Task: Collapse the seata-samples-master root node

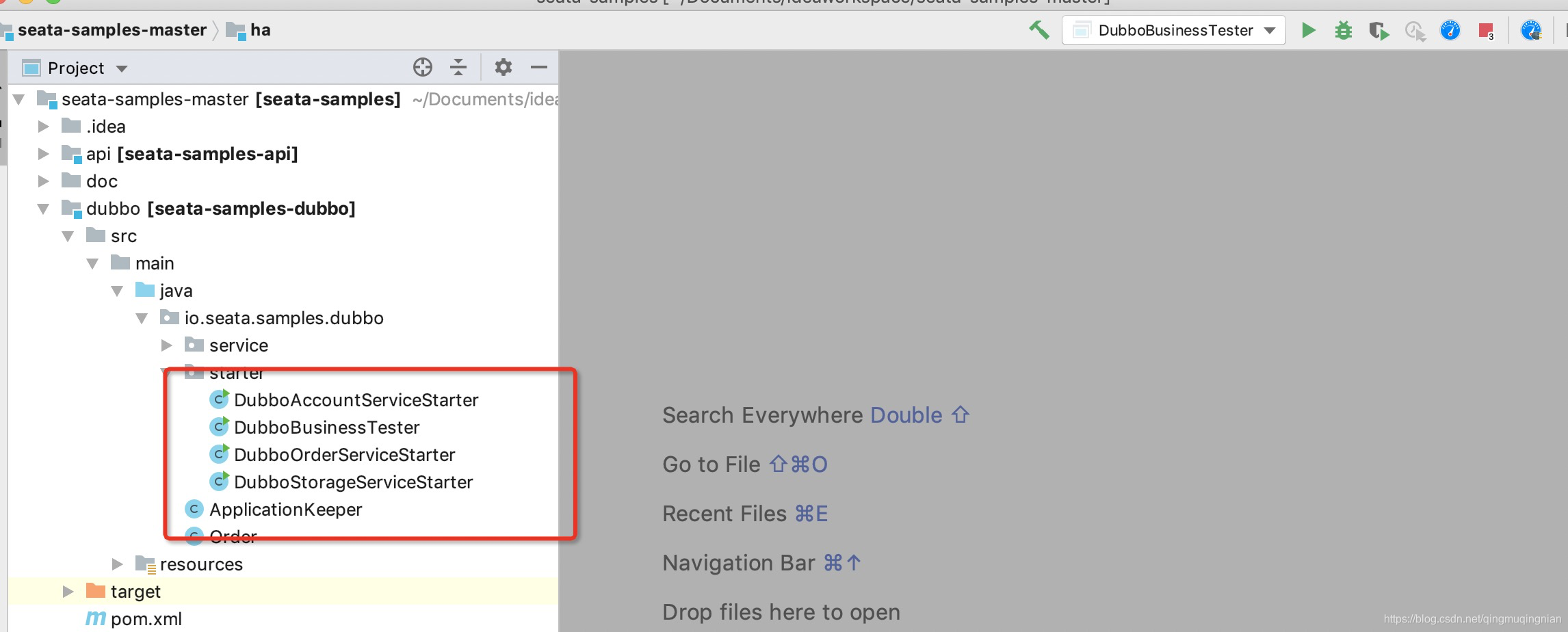Action: tap(19, 100)
